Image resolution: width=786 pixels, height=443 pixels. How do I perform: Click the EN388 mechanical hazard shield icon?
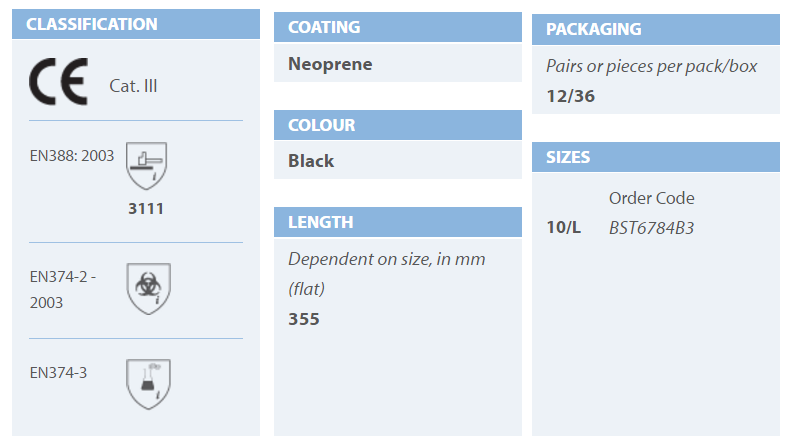[146, 166]
